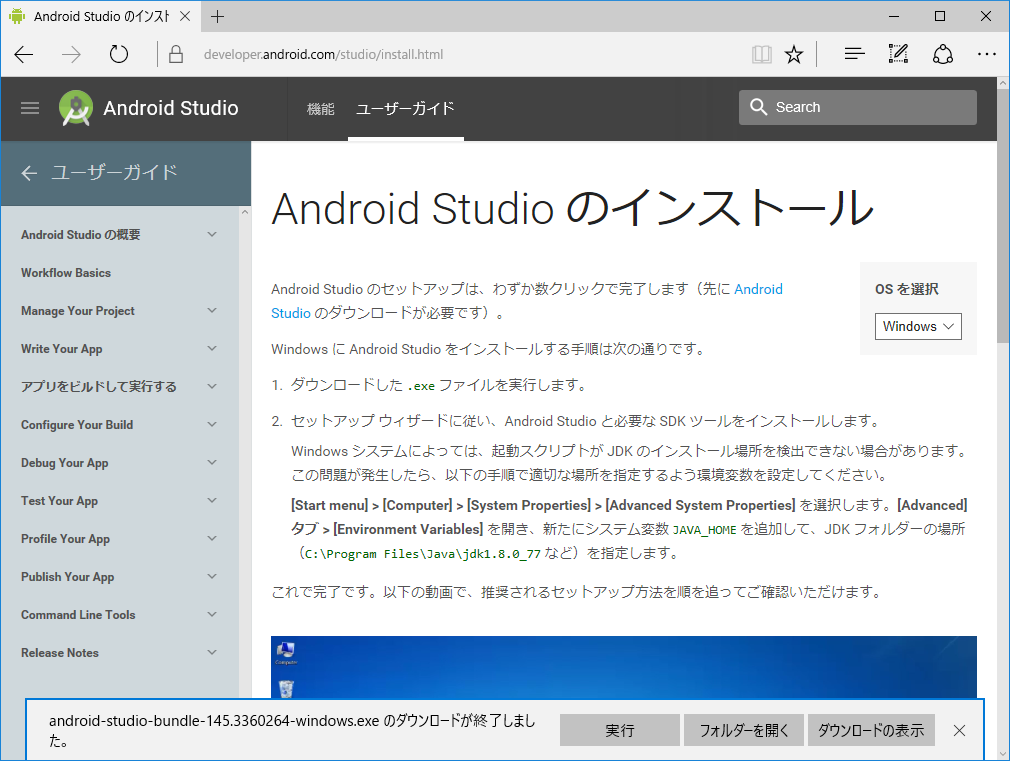This screenshot has width=1010, height=761.
Task: Click the Android Studio logo icon
Action: tap(76, 108)
